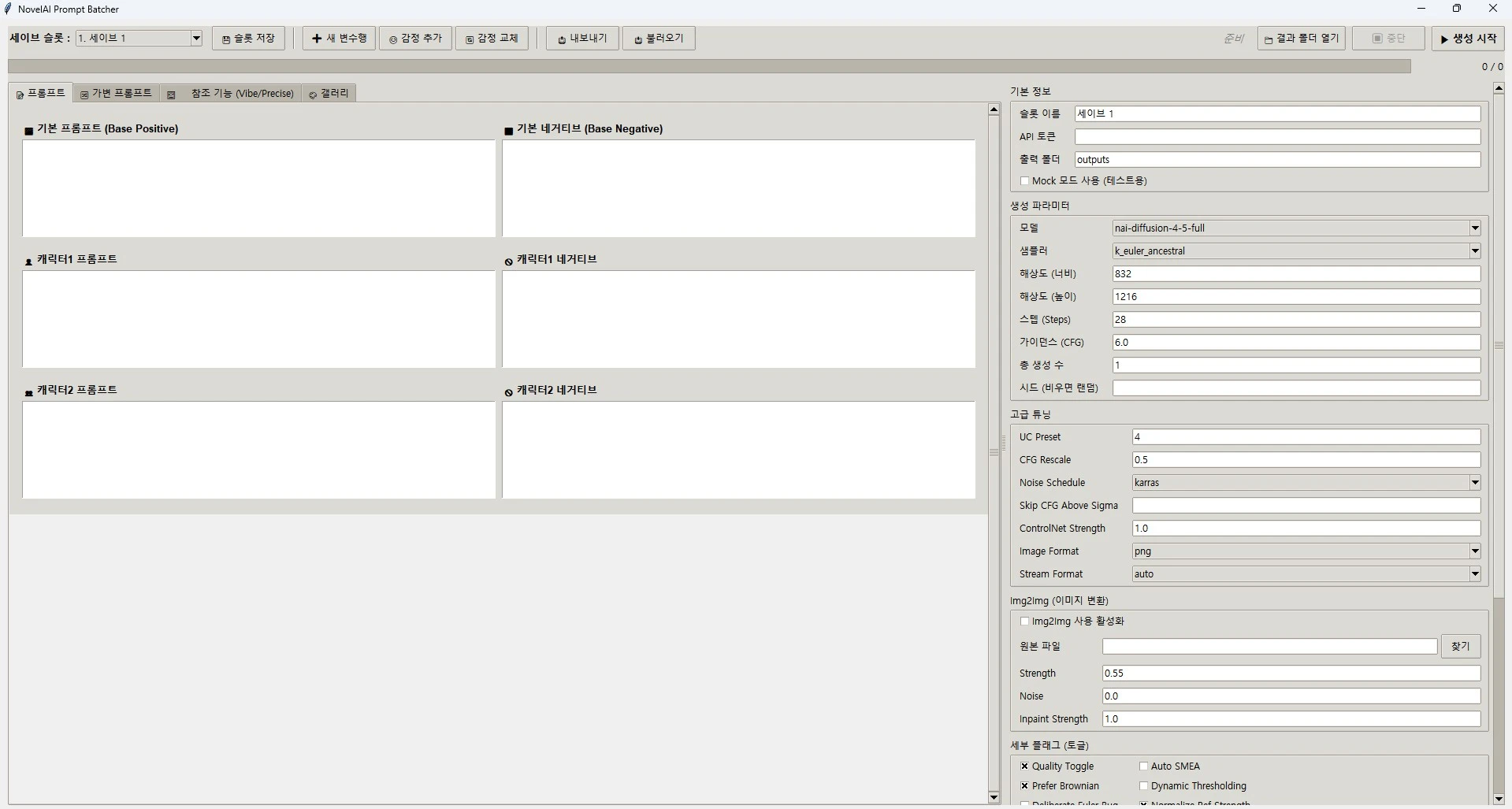Click the 내보내기 export icon
This screenshot has width=1512, height=809.
(561, 38)
